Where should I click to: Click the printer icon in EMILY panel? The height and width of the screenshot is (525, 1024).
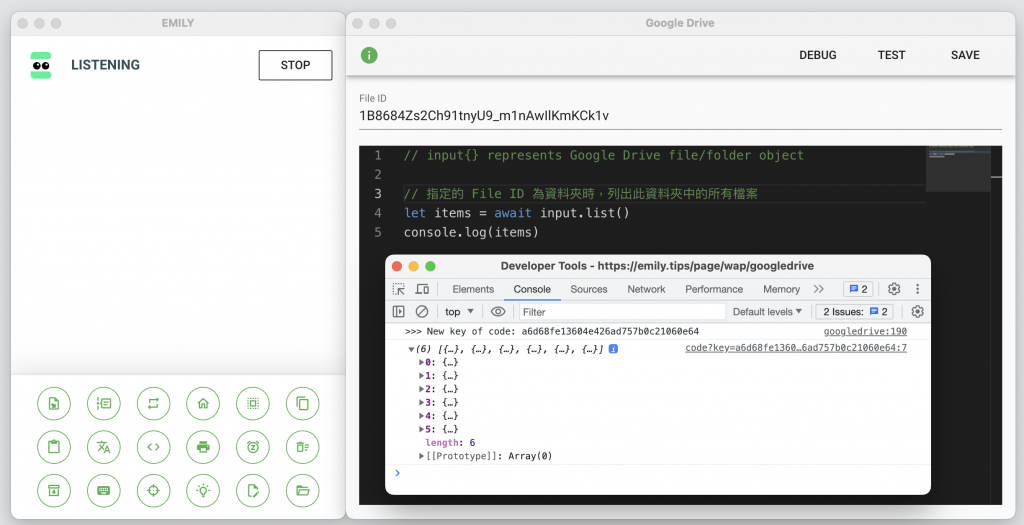pos(203,447)
